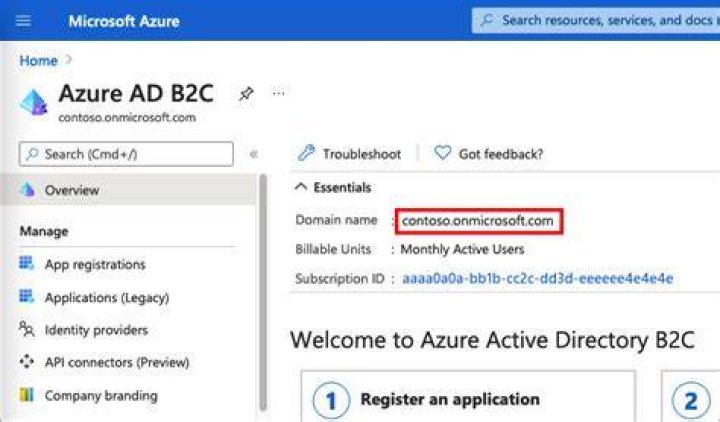Screen dimensions: 720x422
Task: Collapse the Essentials section chevron
Action: coord(301,187)
